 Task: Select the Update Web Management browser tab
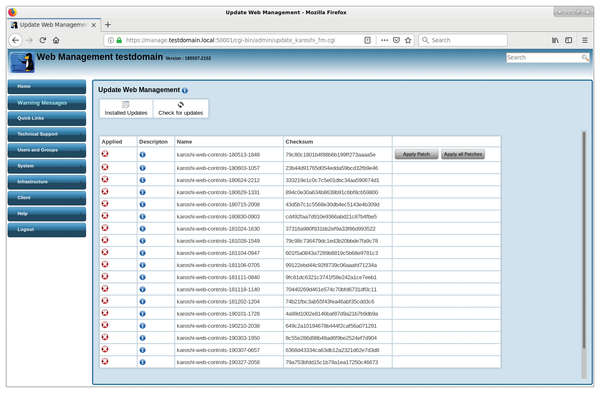(54, 25)
